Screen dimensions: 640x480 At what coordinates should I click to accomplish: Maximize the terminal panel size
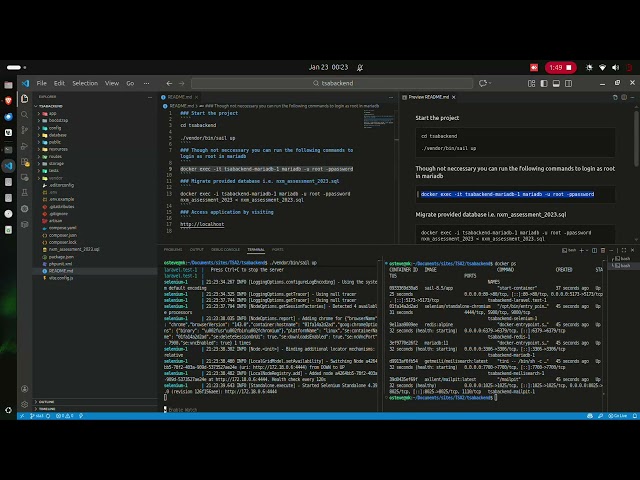point(624,250)
